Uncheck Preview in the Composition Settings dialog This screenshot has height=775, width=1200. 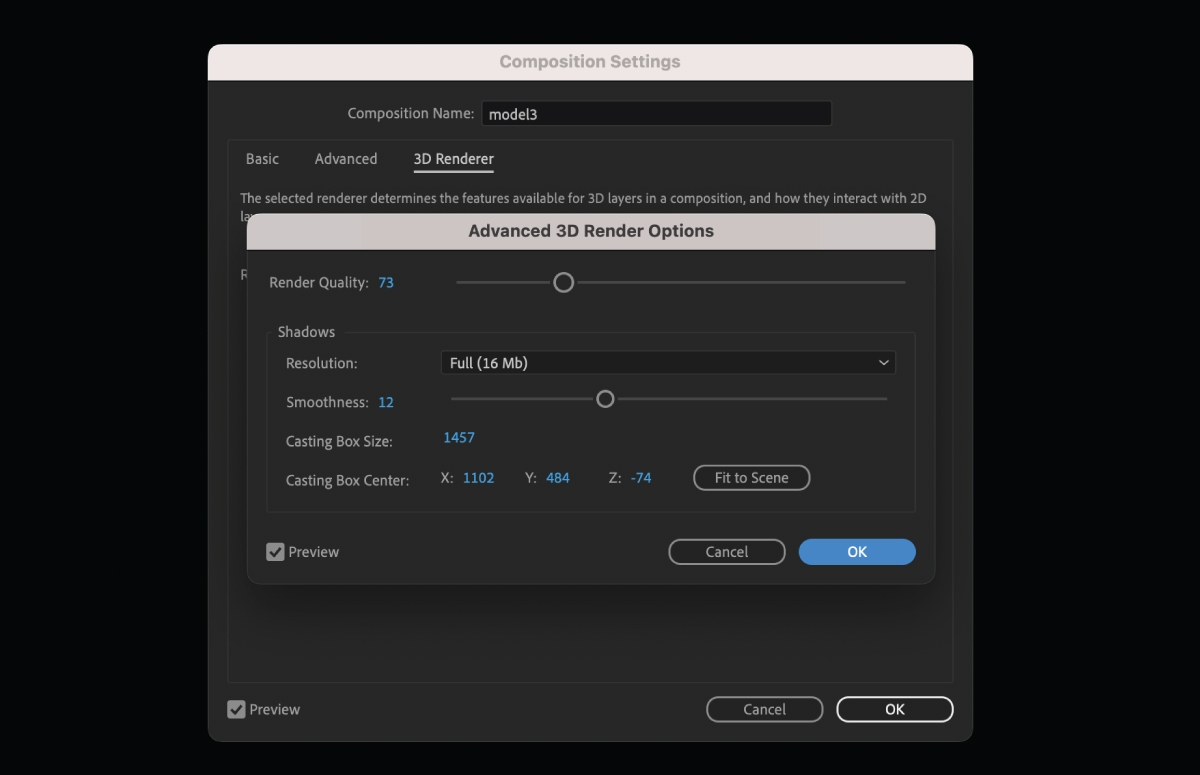(x=236, y=709)
